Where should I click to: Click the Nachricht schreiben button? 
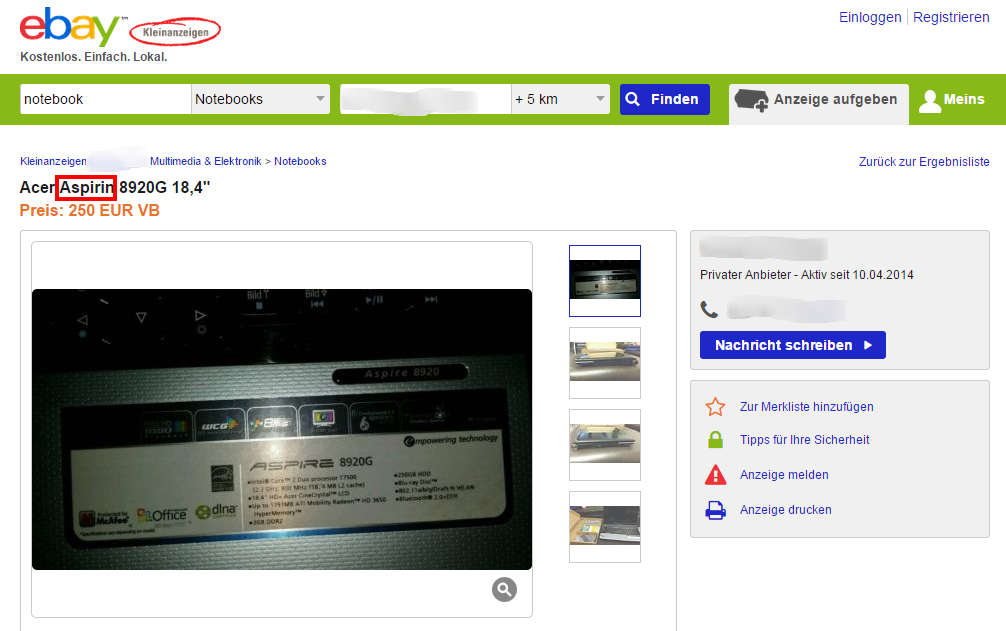(x=792, y=345)
